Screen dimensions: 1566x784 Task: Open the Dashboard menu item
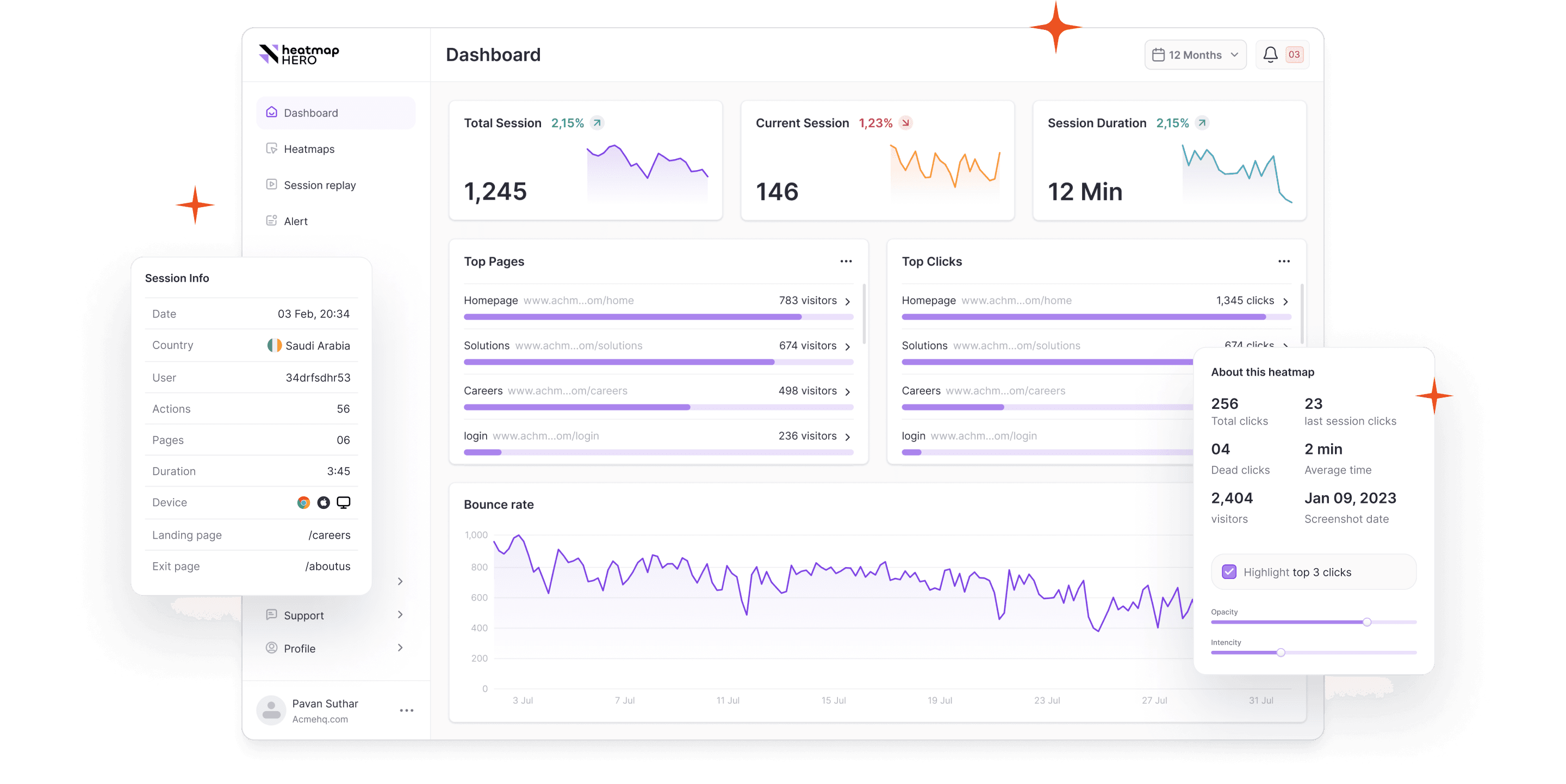335,113
